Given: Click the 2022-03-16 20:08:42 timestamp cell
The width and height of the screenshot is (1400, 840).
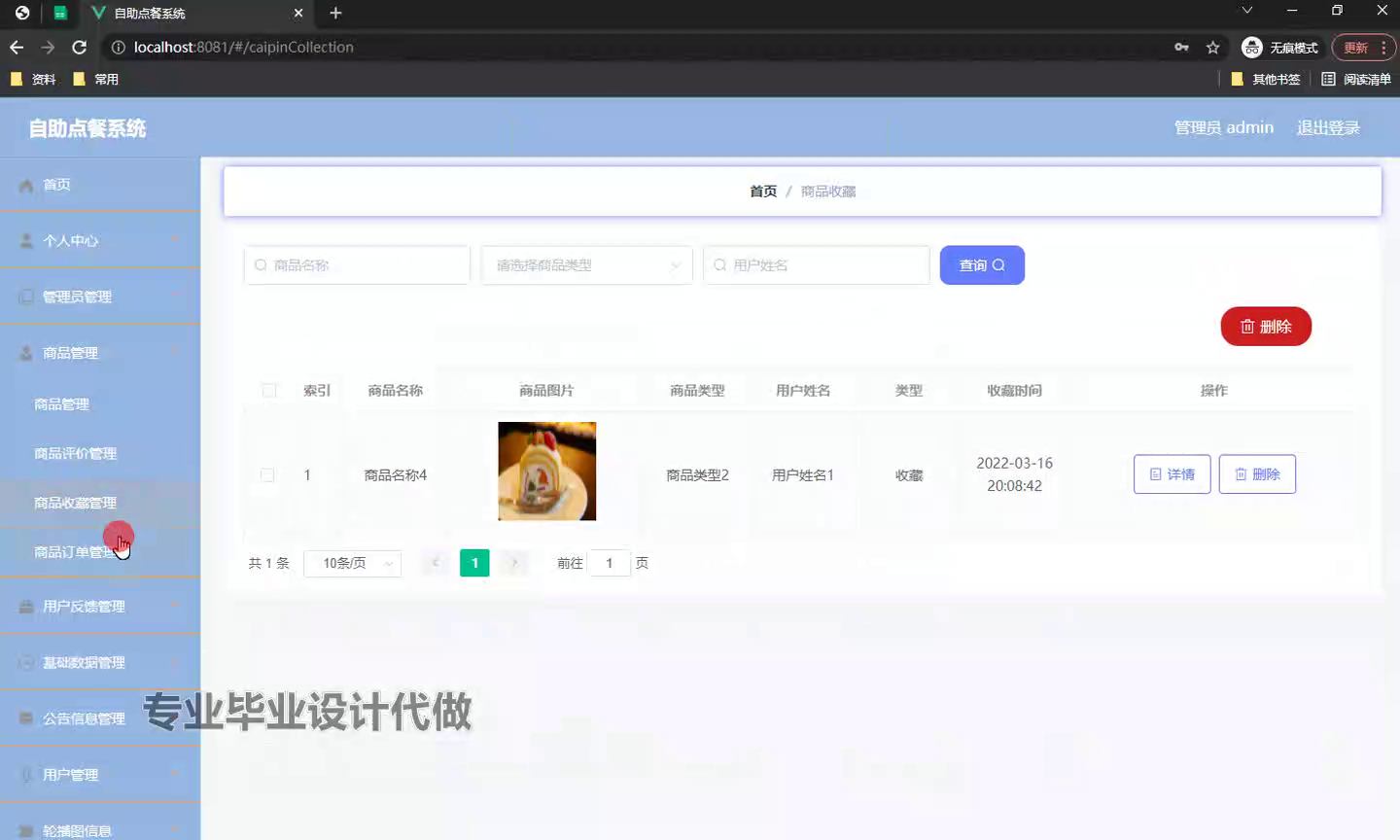Looking at the screenshot, I should click(x=1014, y=474).
